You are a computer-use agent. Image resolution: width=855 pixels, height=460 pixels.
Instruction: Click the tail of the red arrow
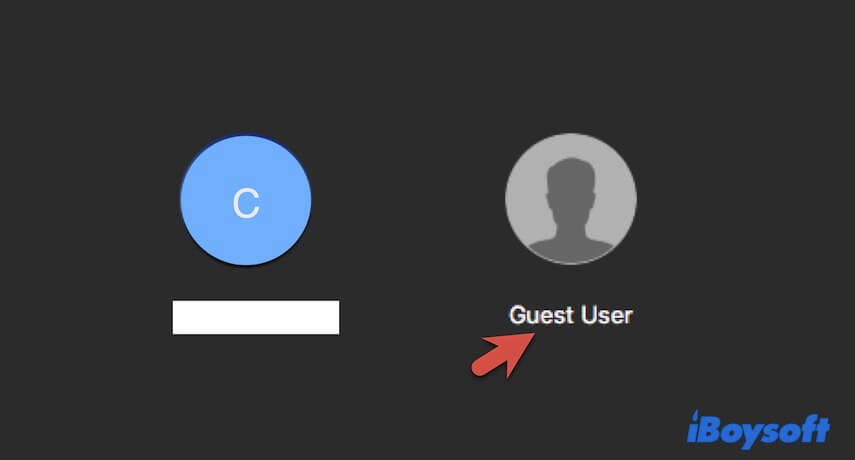(x=481, y=367)
